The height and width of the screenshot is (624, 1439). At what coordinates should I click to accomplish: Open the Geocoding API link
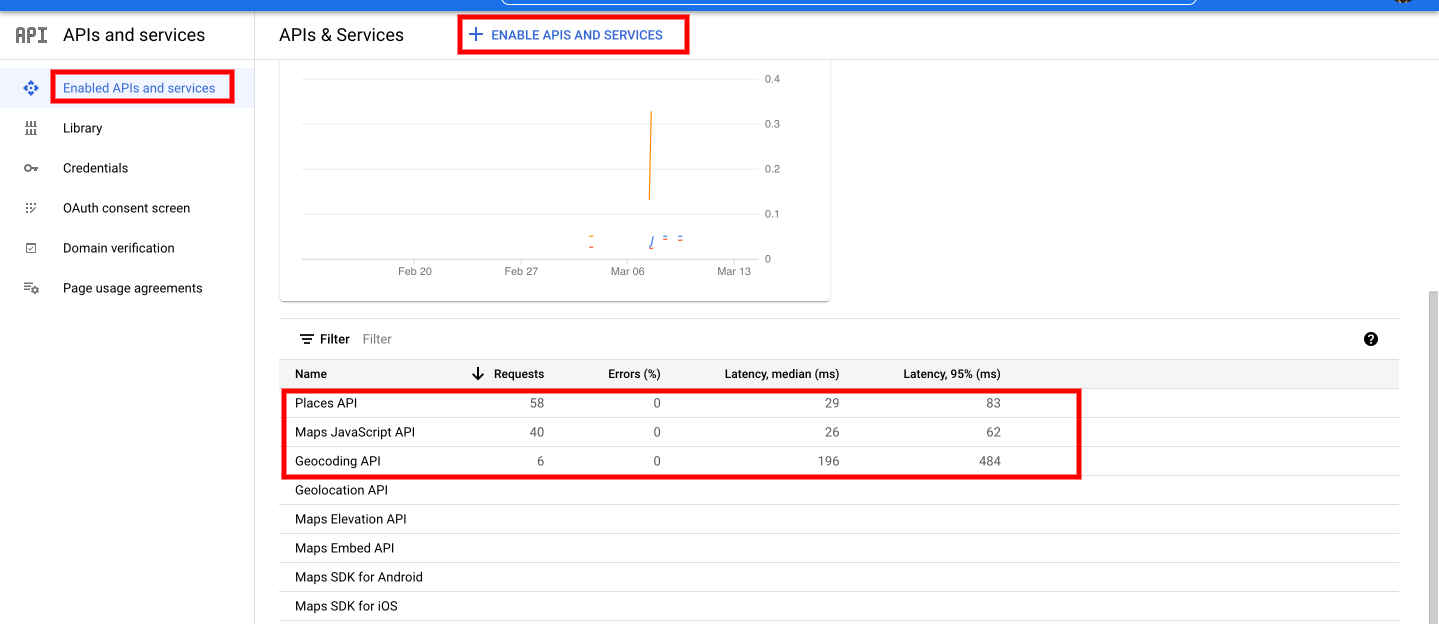338,461
